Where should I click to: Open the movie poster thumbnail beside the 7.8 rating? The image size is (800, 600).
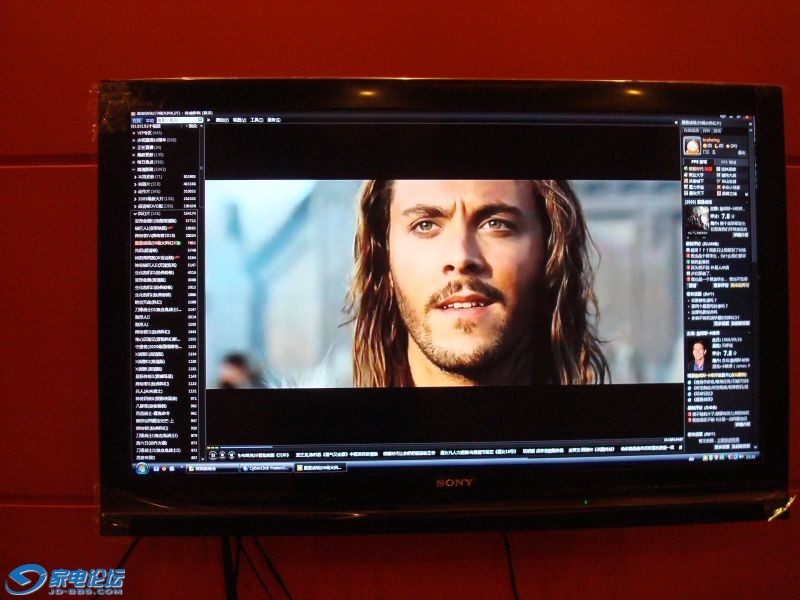click(697, 221)
